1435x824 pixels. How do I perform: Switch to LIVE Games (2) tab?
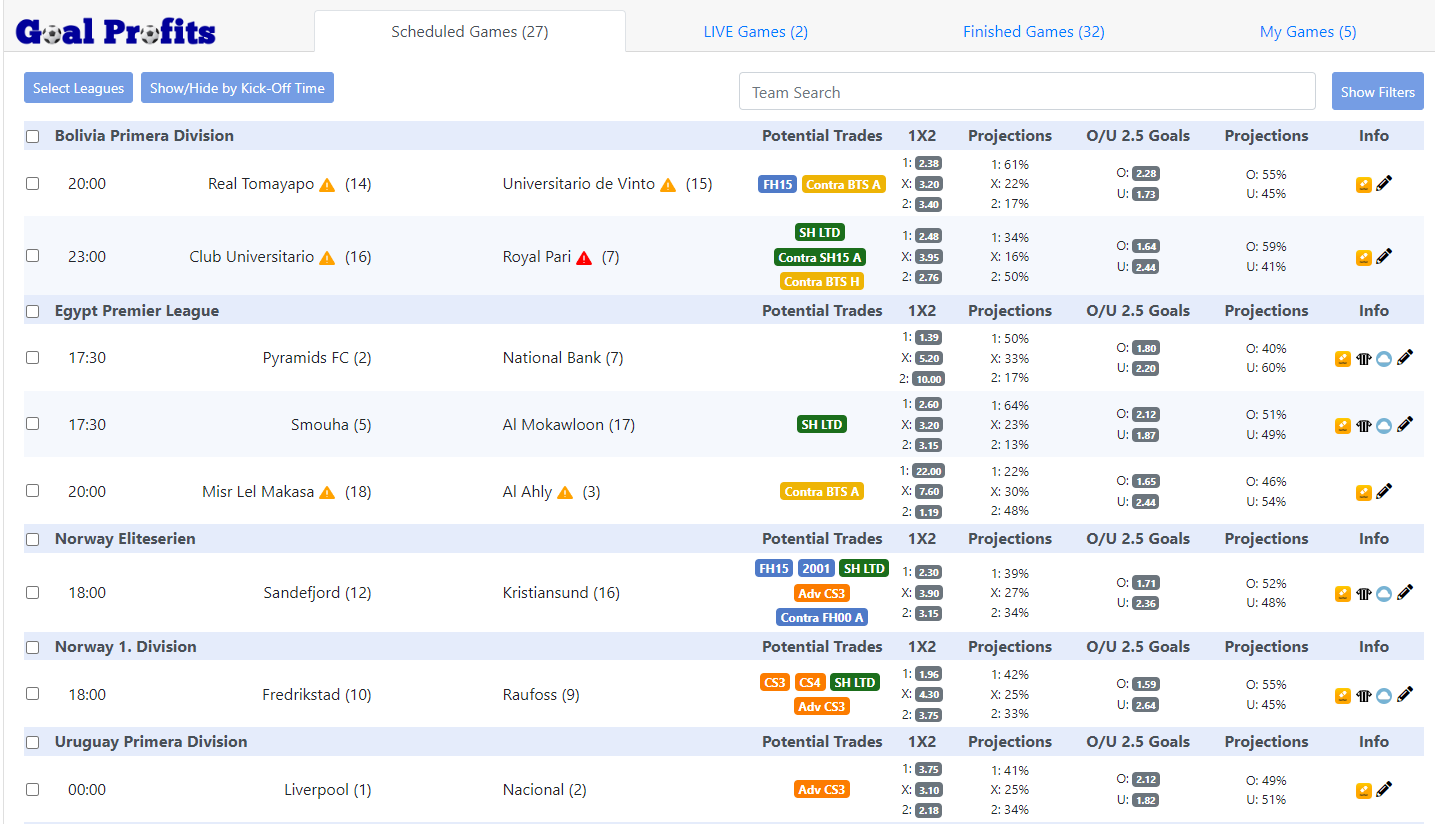coord(756,32)
